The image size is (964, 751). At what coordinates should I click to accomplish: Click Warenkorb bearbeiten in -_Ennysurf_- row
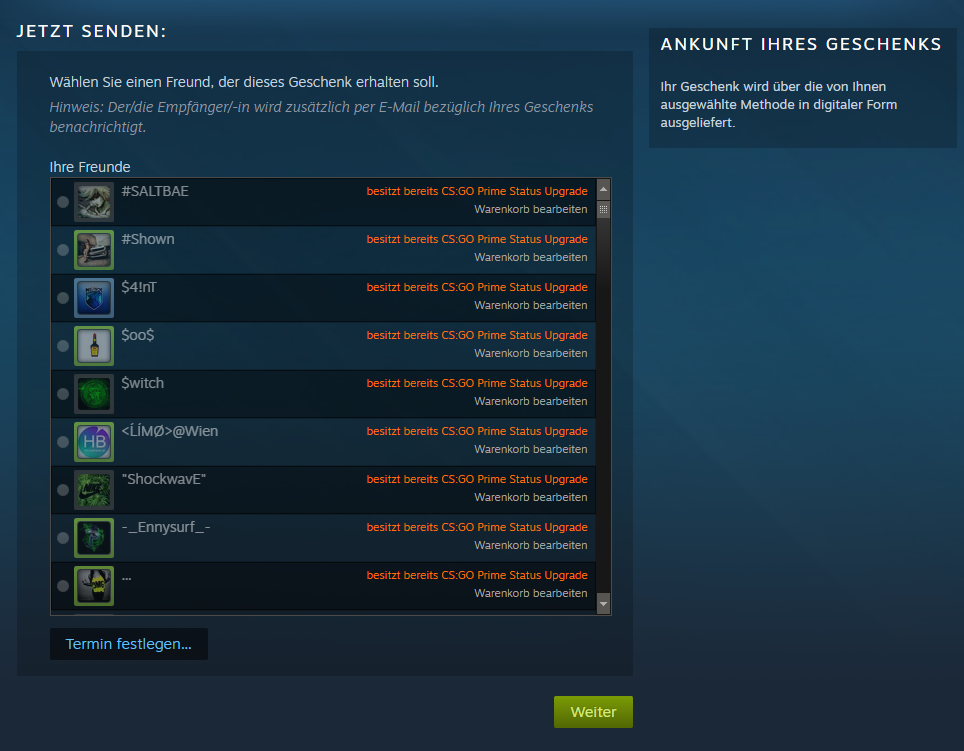[x=531, y=545]
